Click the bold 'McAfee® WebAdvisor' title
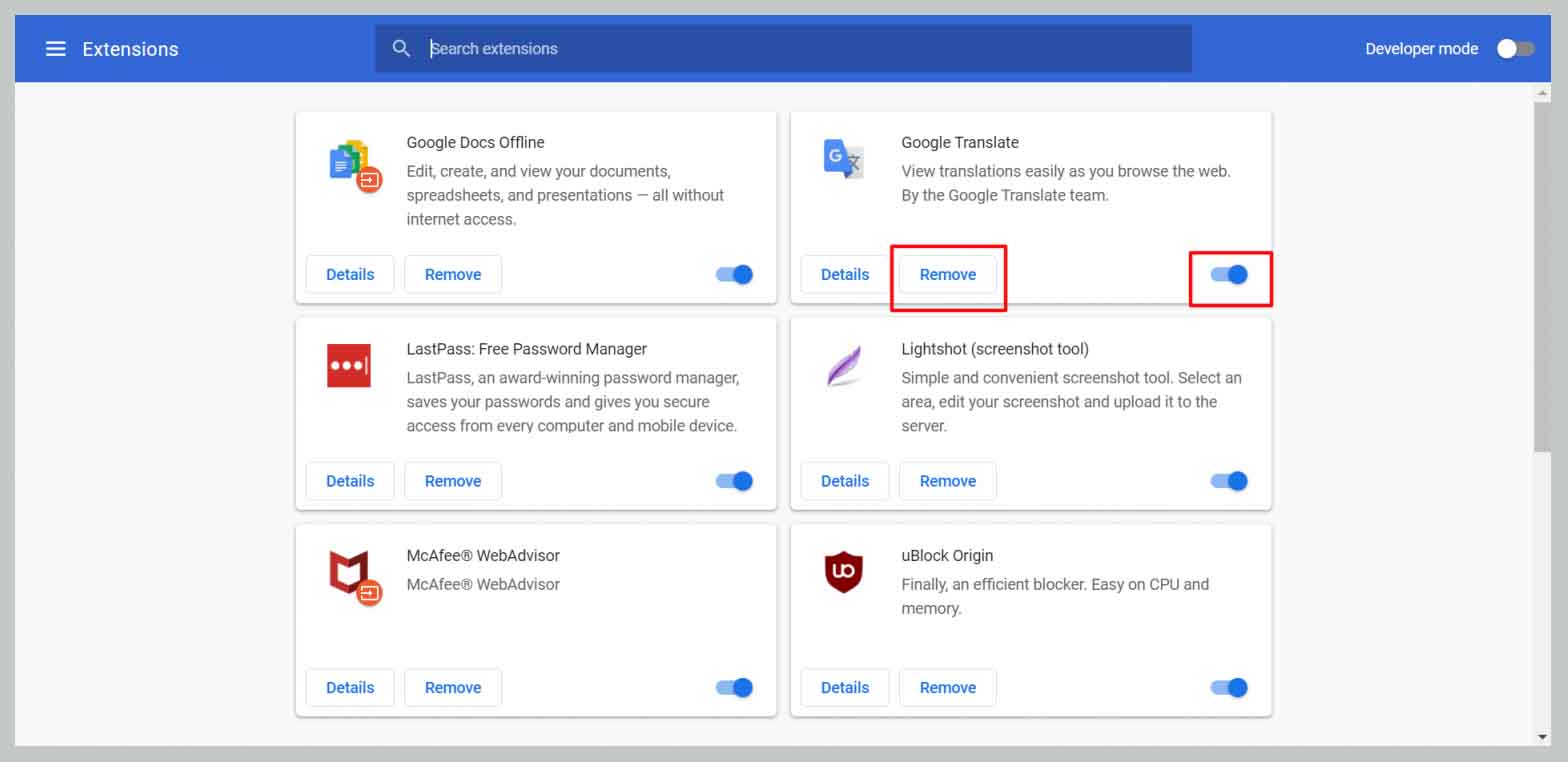The image size is (1568, 762). [x=483, y=555]
